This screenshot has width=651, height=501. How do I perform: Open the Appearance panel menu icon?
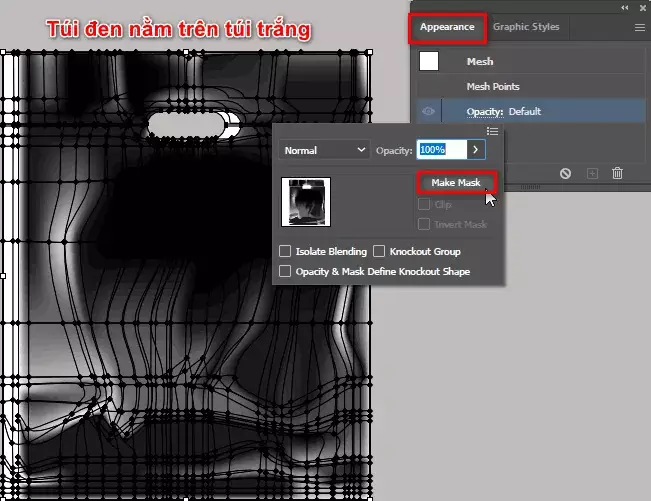(x=639, y=28)
